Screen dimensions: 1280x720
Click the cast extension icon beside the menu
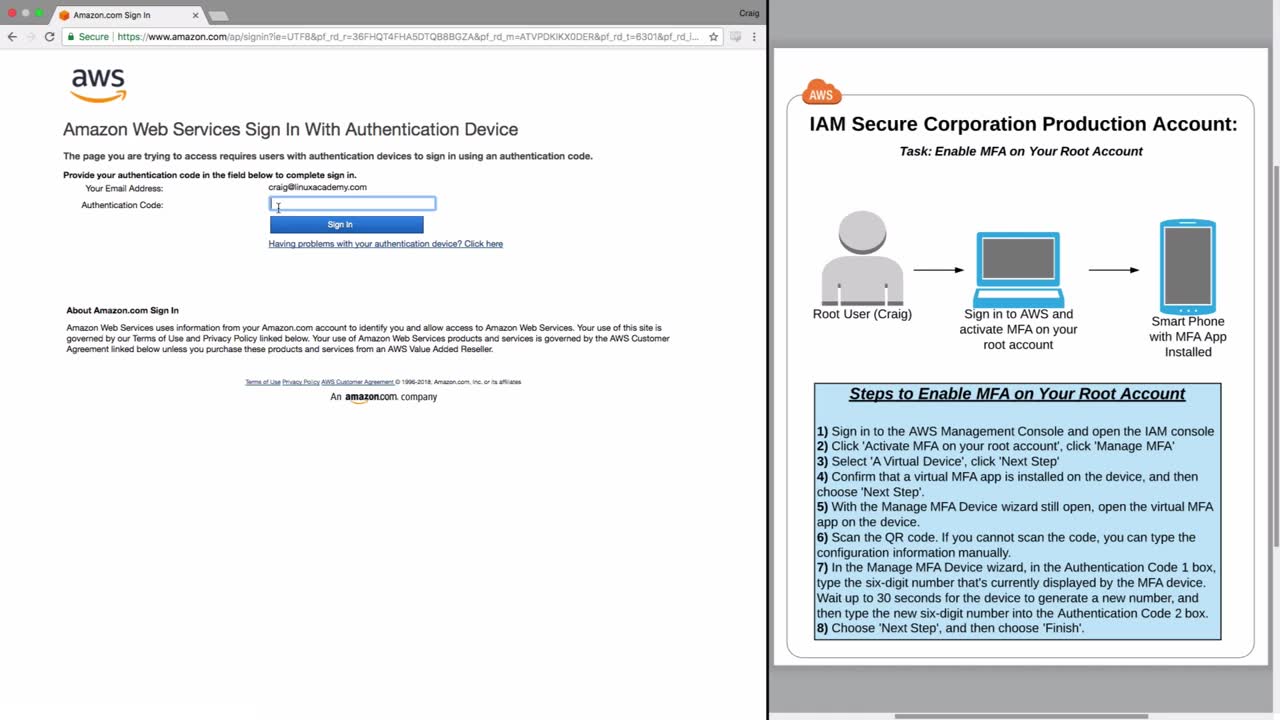[735, 37]
